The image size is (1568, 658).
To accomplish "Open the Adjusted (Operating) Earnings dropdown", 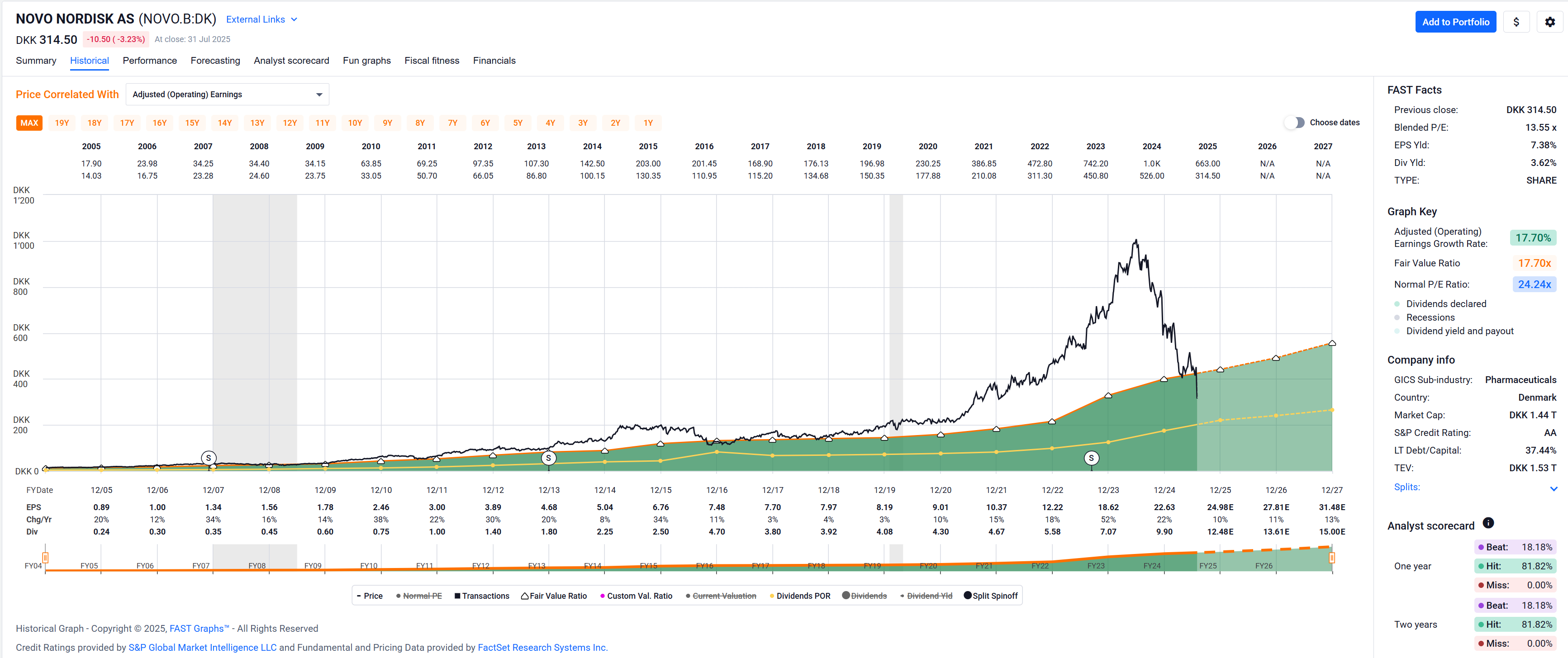I will click(x=227, y=95).
